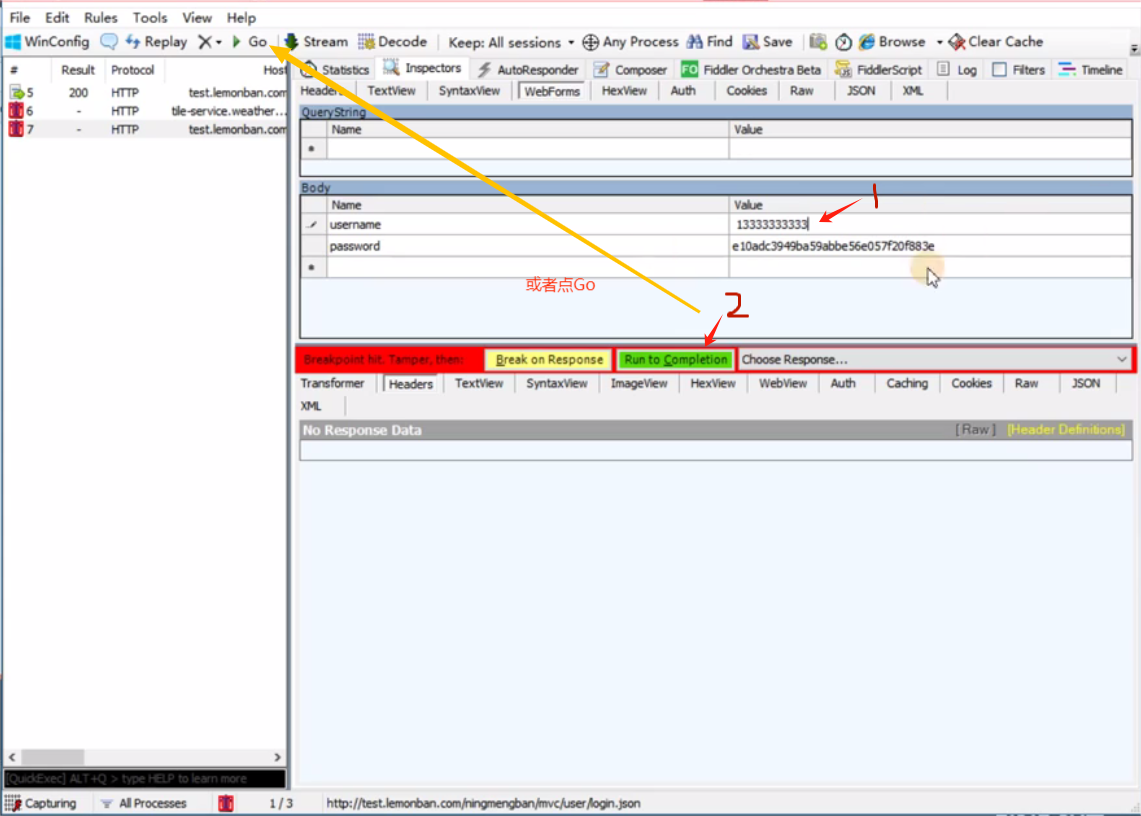This screenshot has width=1141, height=816.
Task: Open Fiddler Orchestra Beta tab
Action: pyautogui.click(x=751, y=69)
